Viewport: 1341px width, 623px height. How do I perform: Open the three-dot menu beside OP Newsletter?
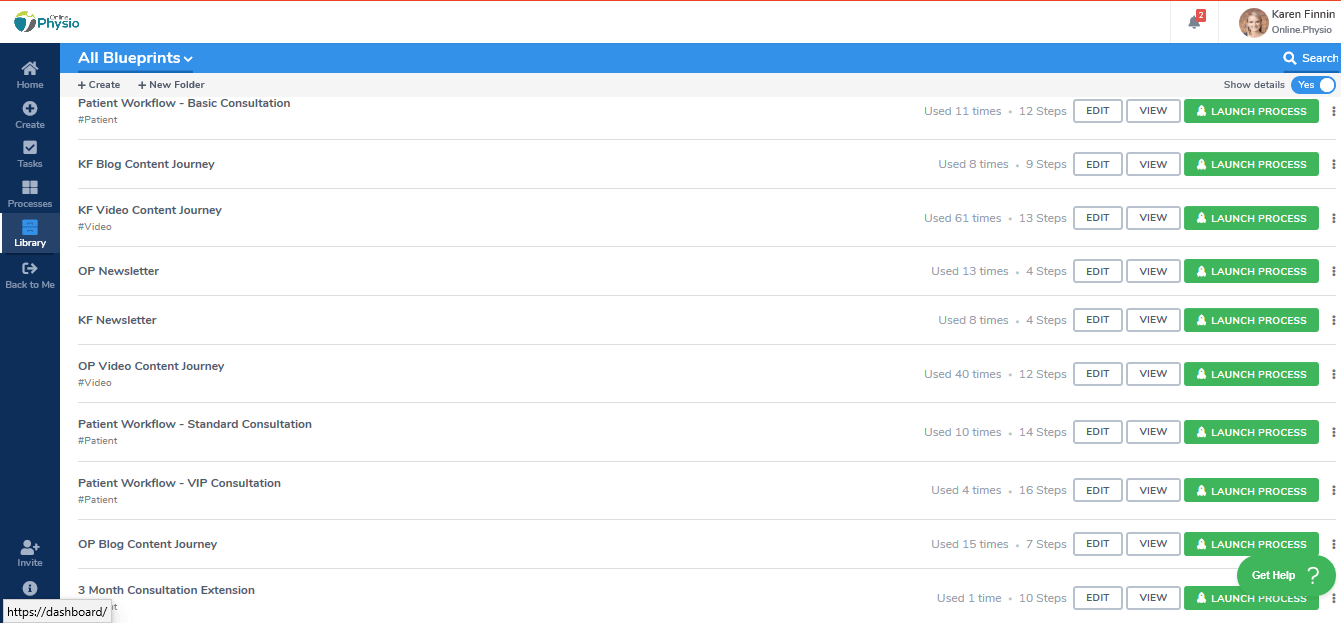pyautogui.click(x=1334, y=270)
